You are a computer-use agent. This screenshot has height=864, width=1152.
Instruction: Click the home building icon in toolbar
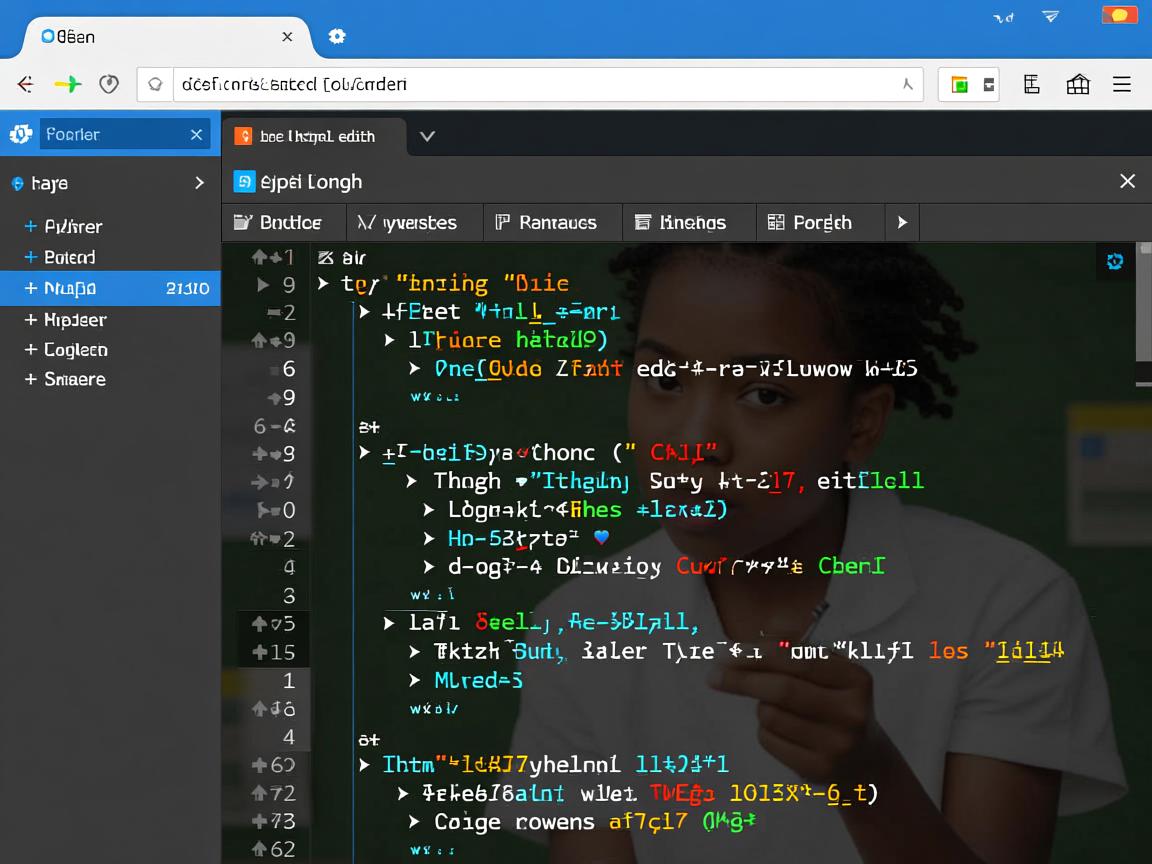point(1078,85)
